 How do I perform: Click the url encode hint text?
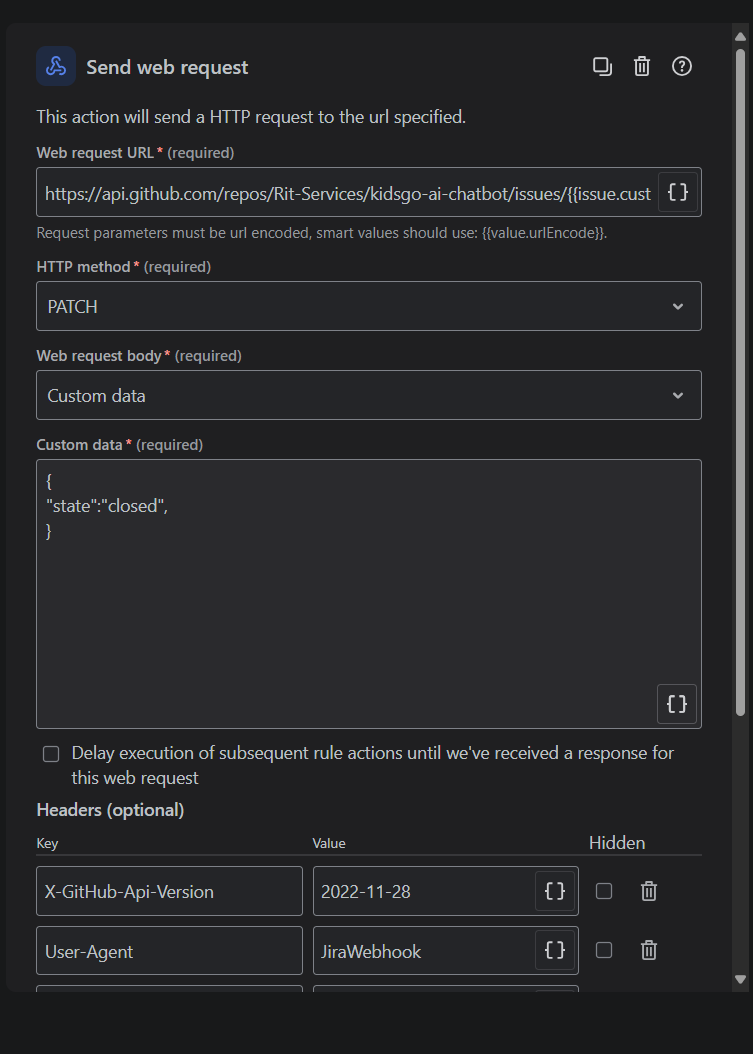click(322, 233)
